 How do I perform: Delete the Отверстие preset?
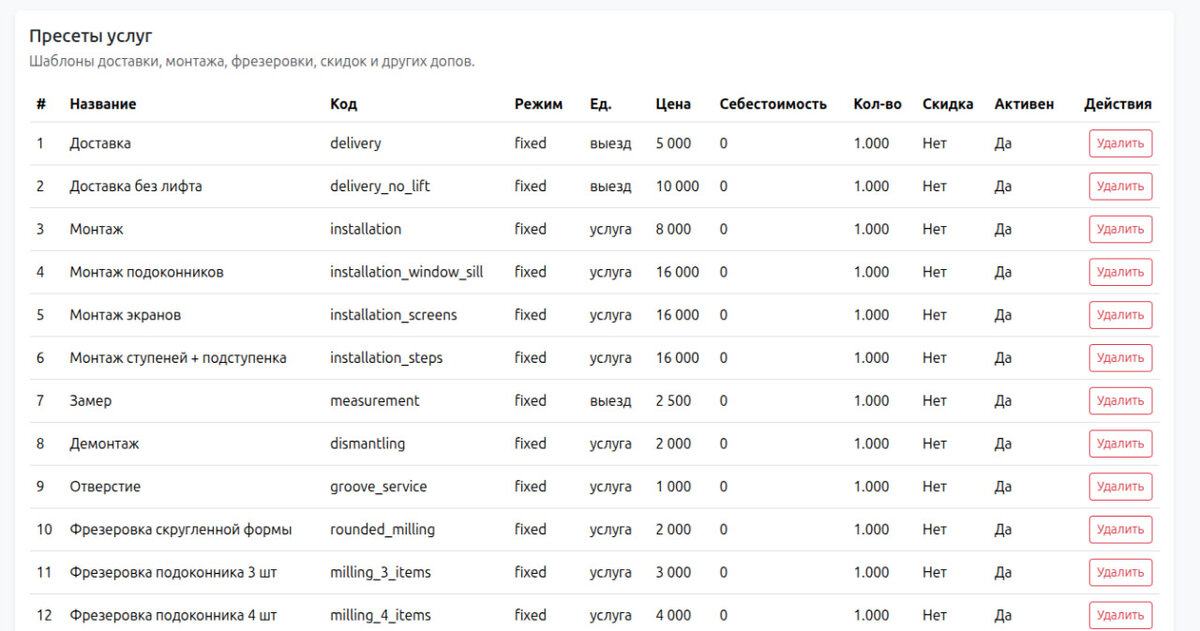pos(1120,487)
